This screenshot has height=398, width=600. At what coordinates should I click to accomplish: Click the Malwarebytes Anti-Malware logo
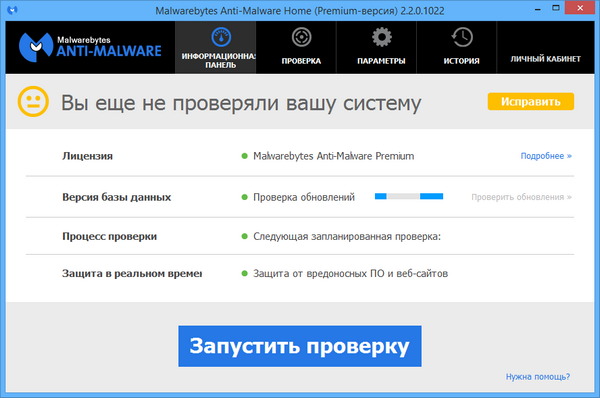90,47
